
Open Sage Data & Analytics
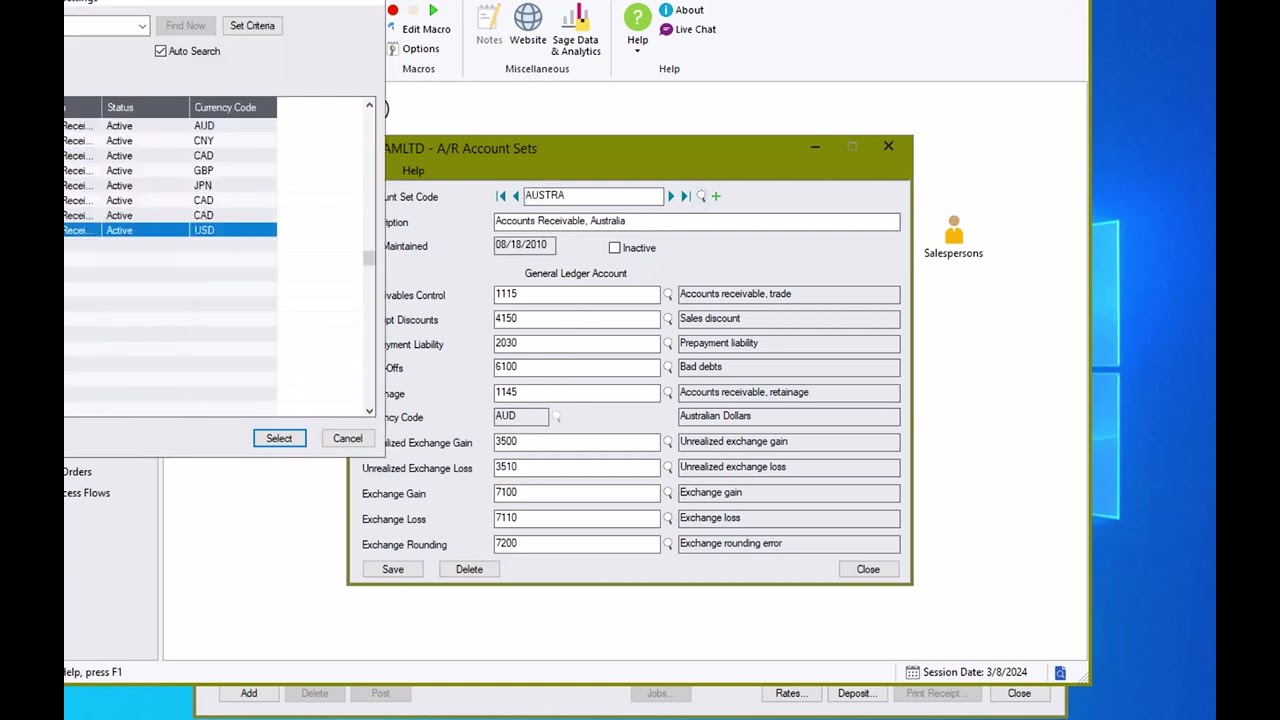tap(576, 30)
